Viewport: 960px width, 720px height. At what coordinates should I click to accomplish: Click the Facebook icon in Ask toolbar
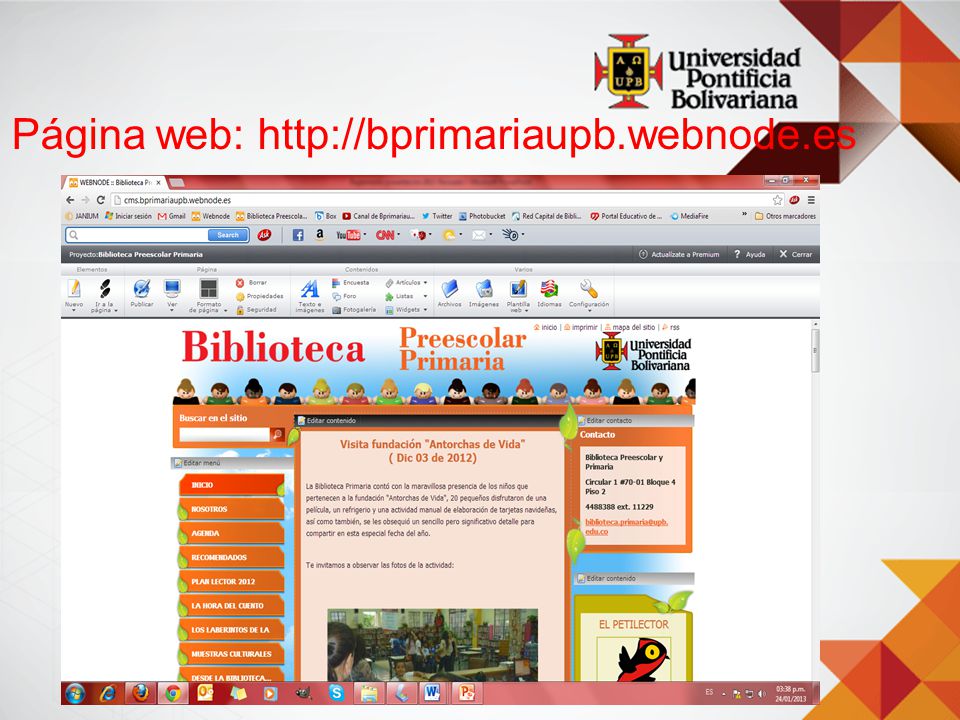click(x=298, y=235)
